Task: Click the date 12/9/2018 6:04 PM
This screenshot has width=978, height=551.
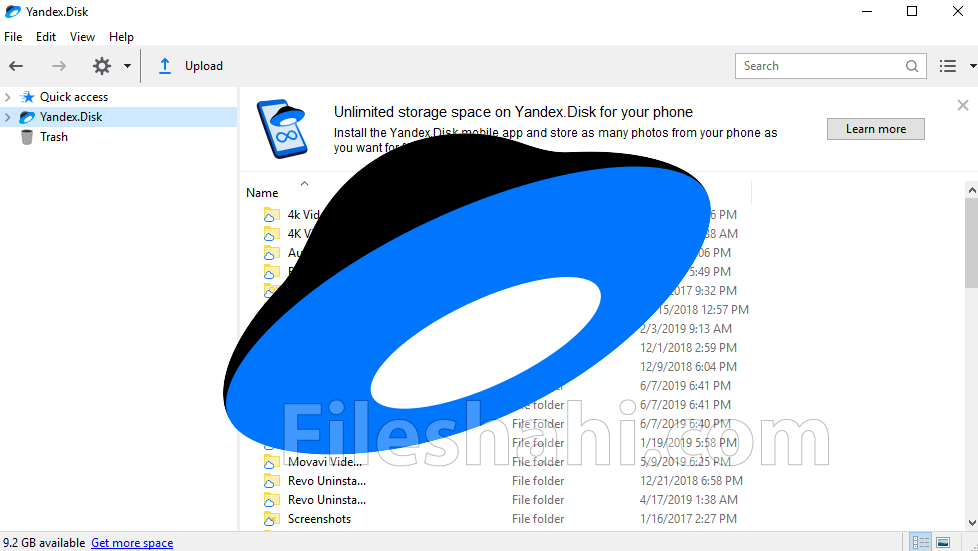Action: tap(688, 366)
